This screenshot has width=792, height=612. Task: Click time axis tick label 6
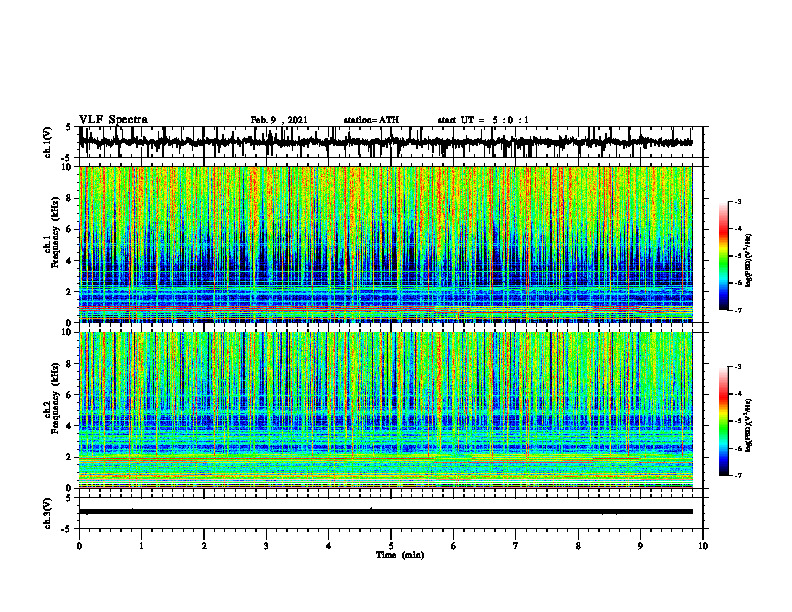454,546
